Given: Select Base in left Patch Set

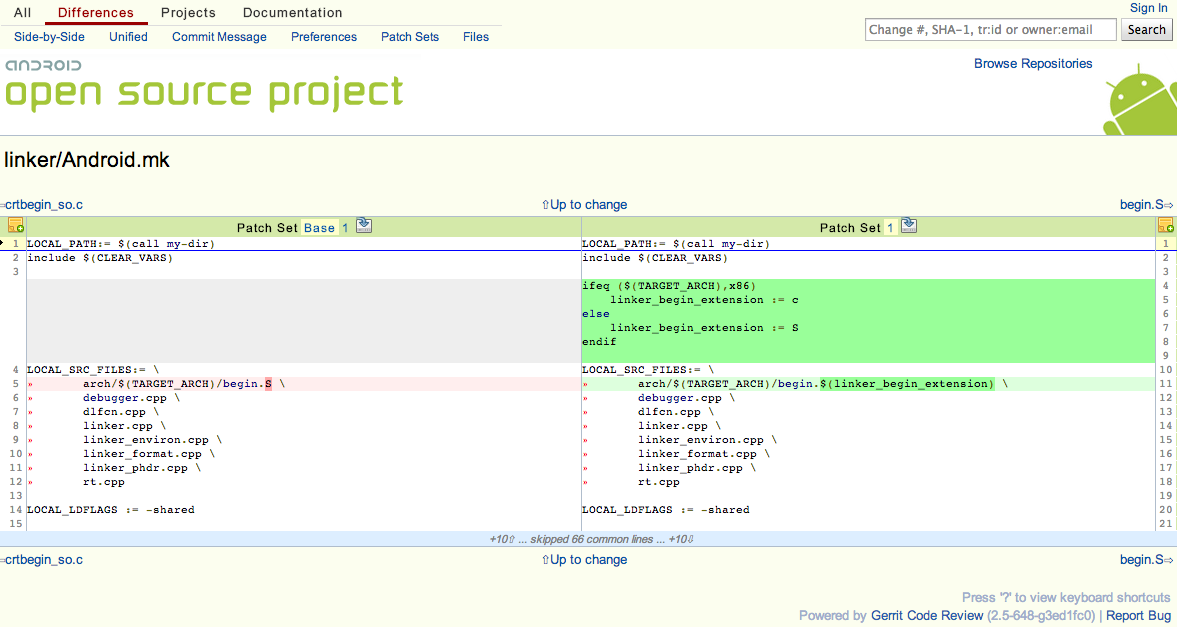Looking at the screenshot, I should pos(319,228).
